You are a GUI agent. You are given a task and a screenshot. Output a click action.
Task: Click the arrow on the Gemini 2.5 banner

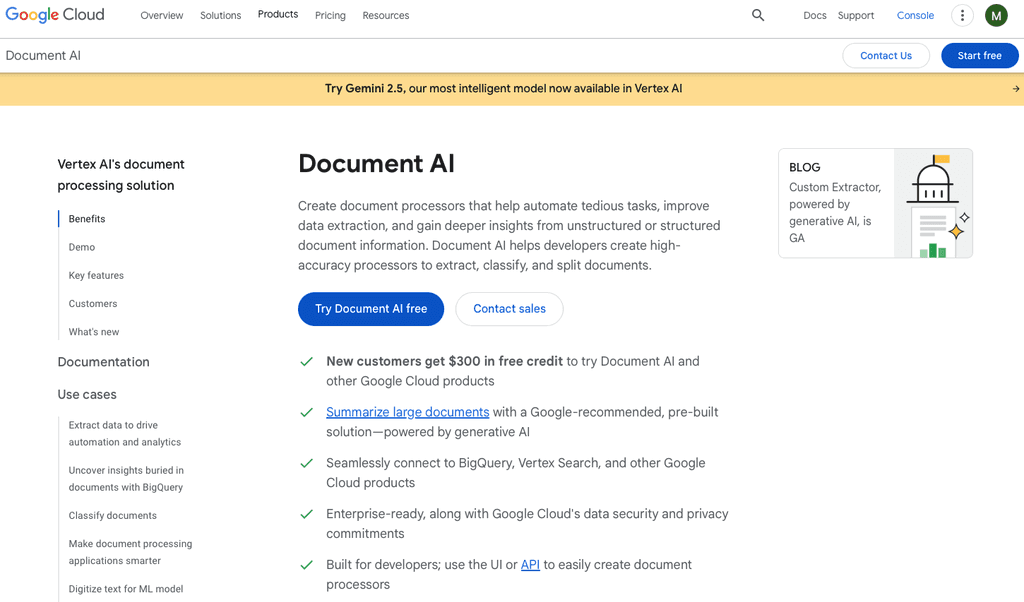click(1014, 88)
